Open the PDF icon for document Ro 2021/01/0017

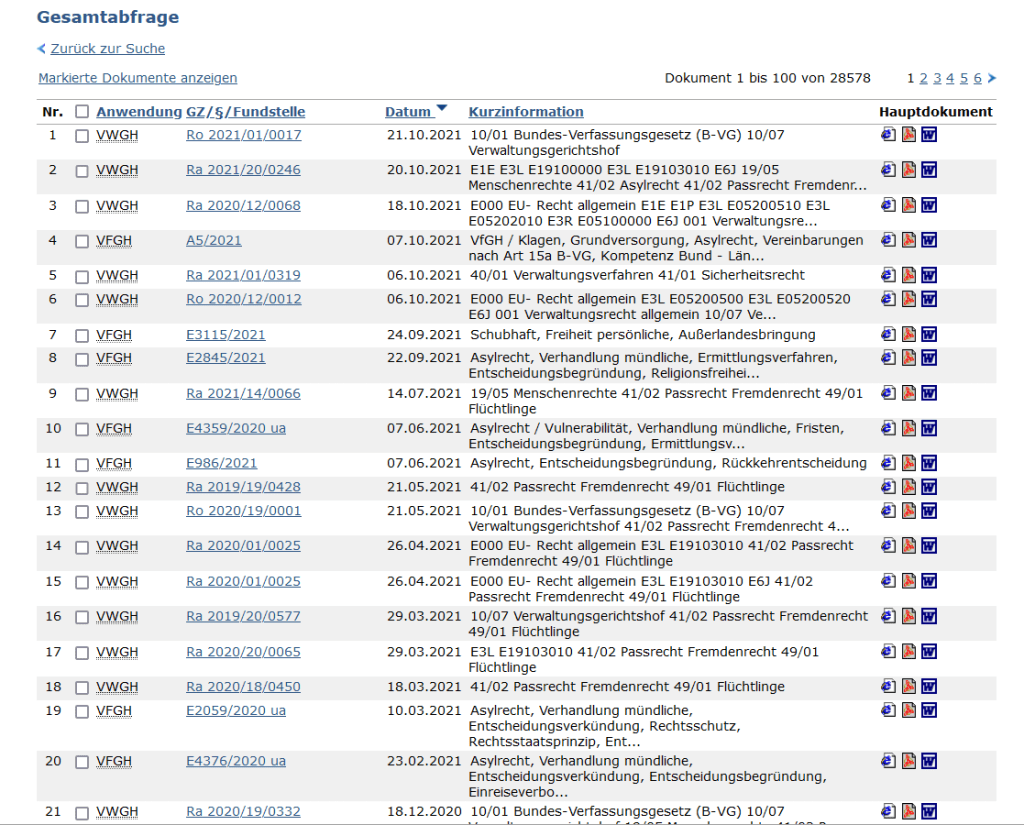pyautogui.click(x=909, y=135)
